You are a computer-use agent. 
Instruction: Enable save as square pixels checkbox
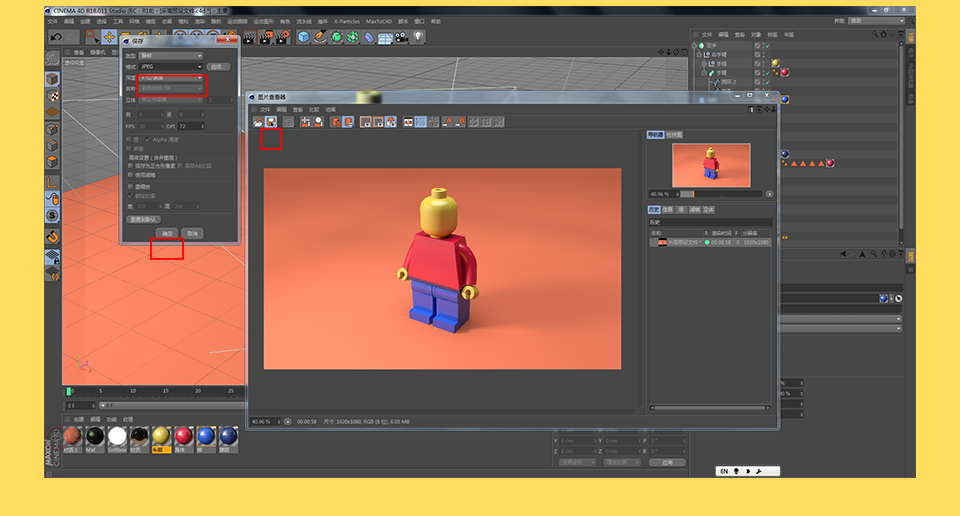[x=130, y=166]
